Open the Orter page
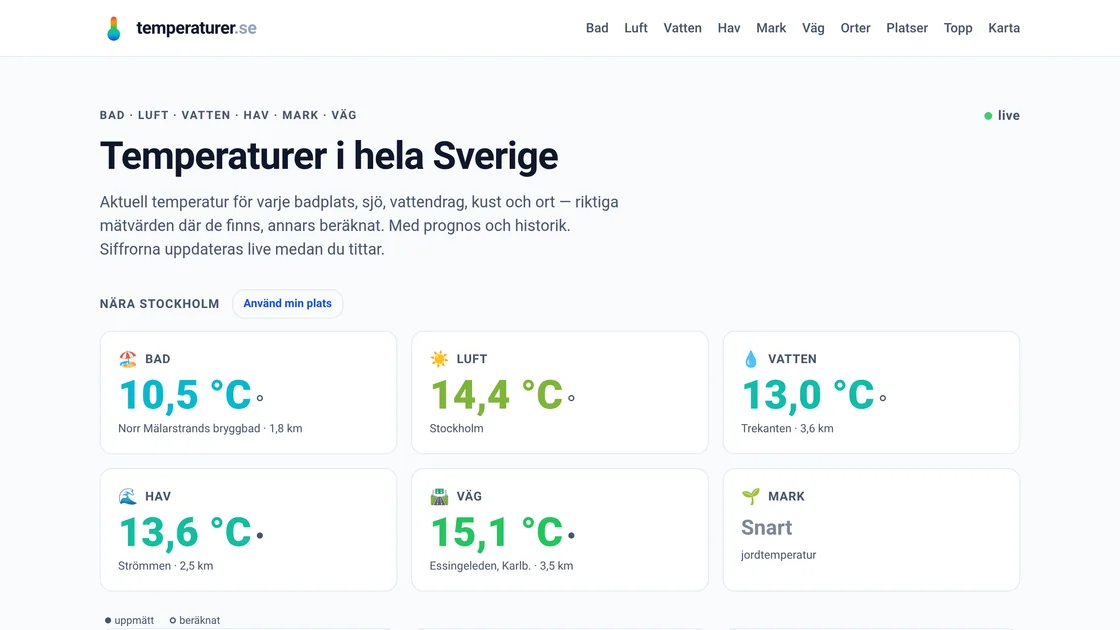 (x=855, y=28)
